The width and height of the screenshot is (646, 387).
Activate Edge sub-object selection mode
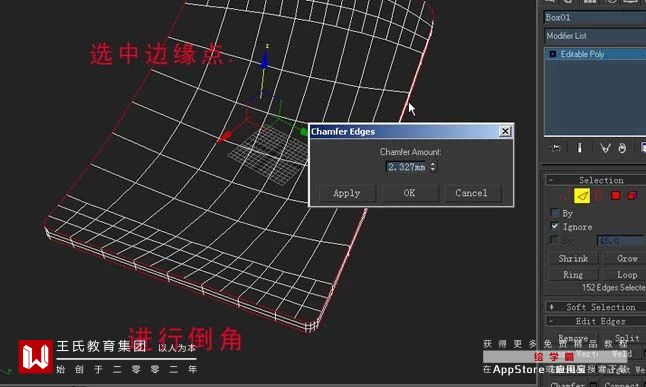[x=581, y=196]
